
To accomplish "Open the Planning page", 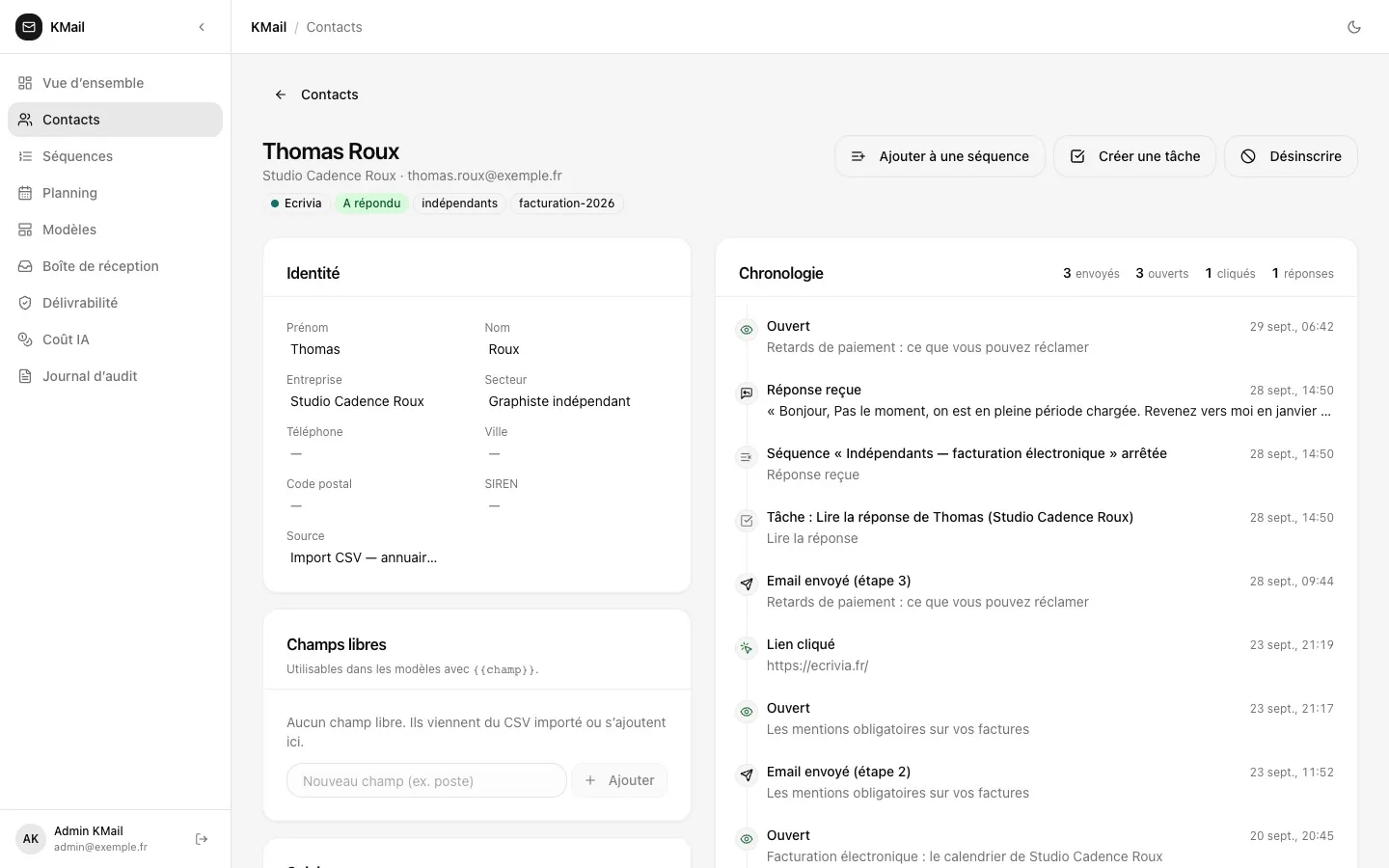I will (115, 193).
